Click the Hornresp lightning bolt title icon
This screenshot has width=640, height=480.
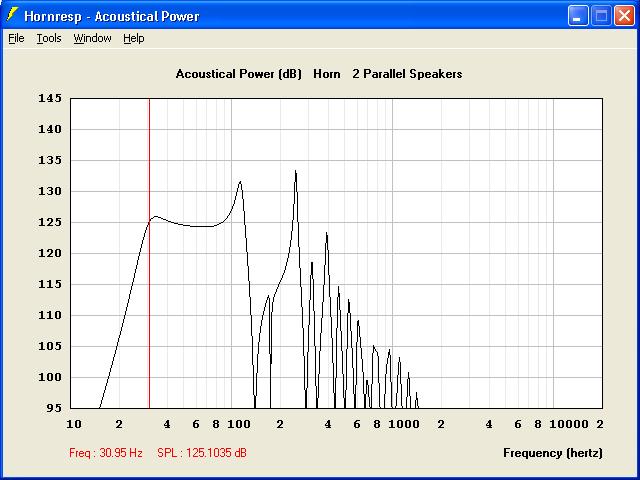[x=13, y=15]
